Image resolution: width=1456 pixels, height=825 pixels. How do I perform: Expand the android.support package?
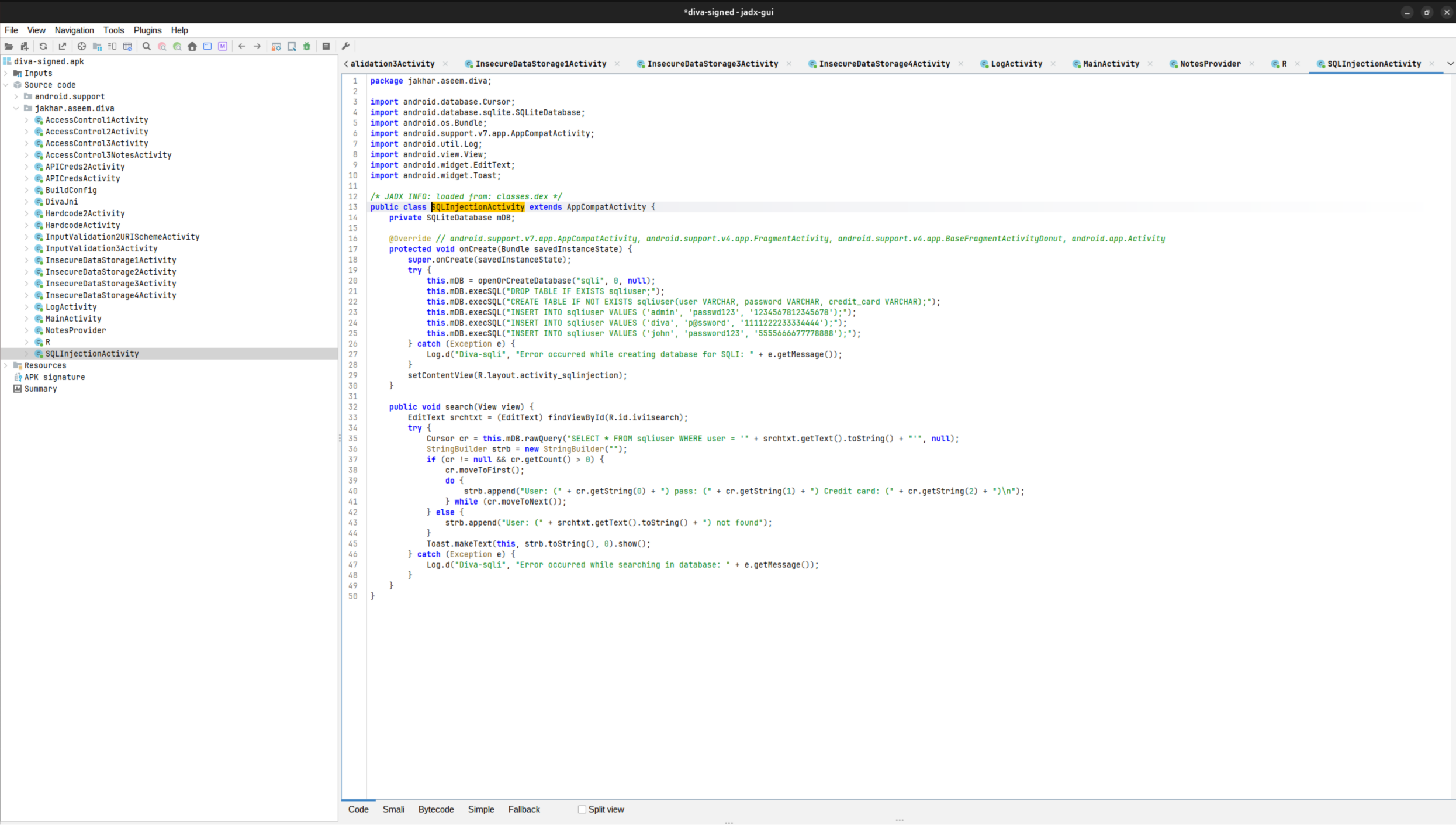click(16, 96)
